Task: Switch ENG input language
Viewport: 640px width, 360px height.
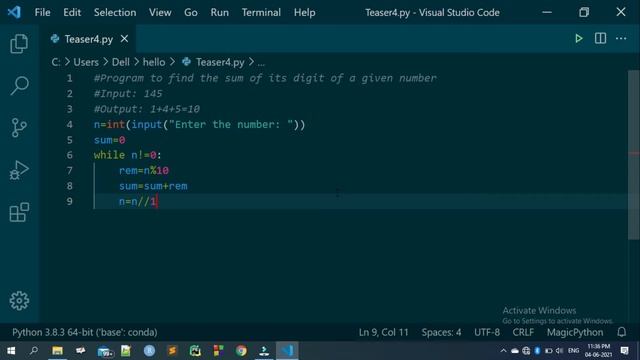Action: [573, 351]
